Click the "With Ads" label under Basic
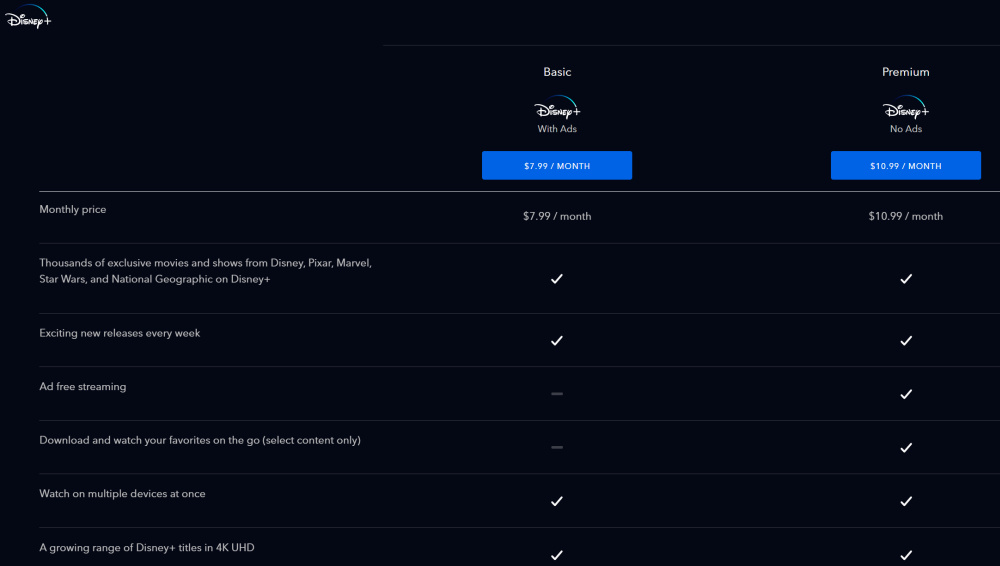 pos(557,129)
